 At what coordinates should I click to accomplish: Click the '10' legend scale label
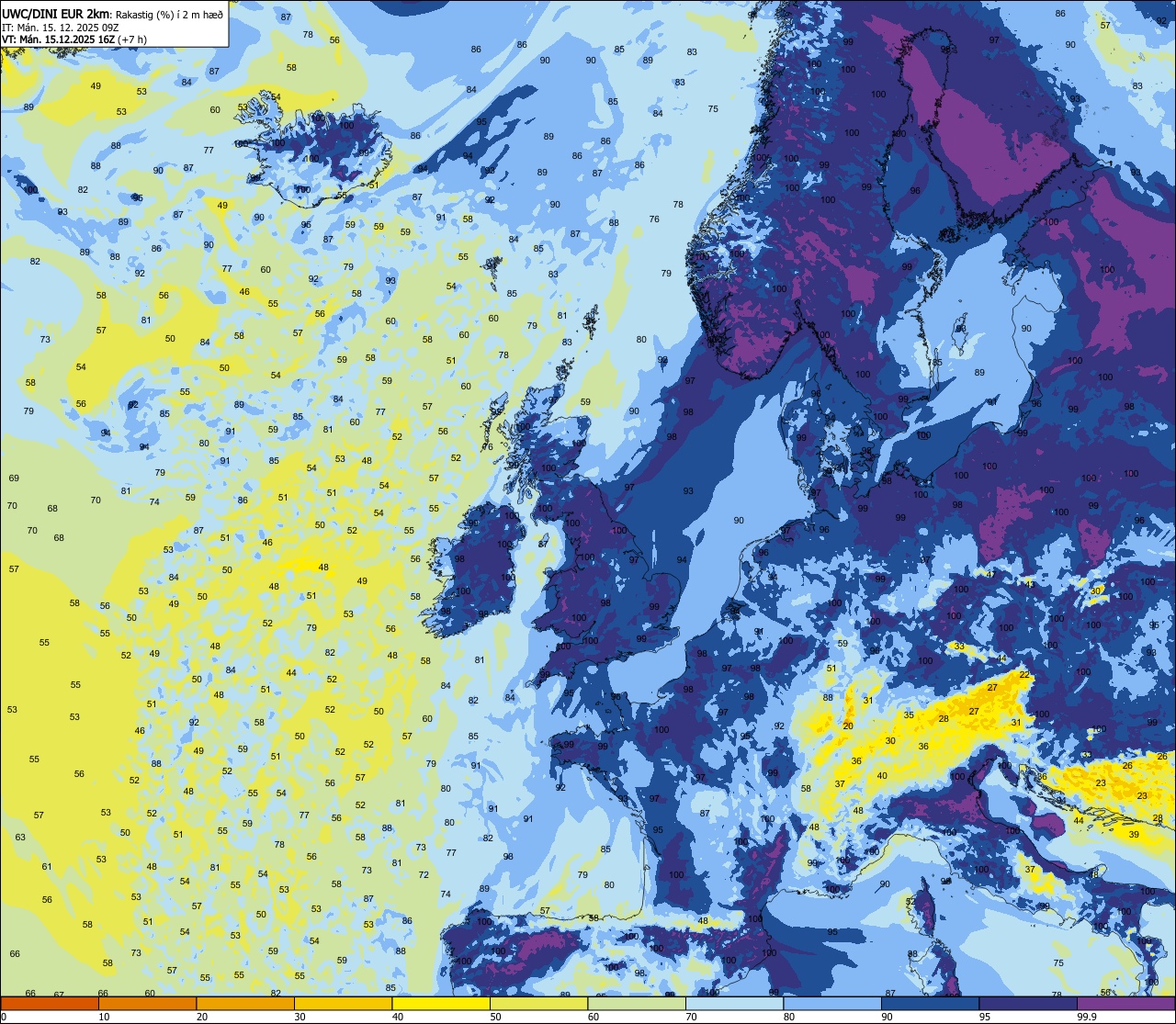(104, 1016)
